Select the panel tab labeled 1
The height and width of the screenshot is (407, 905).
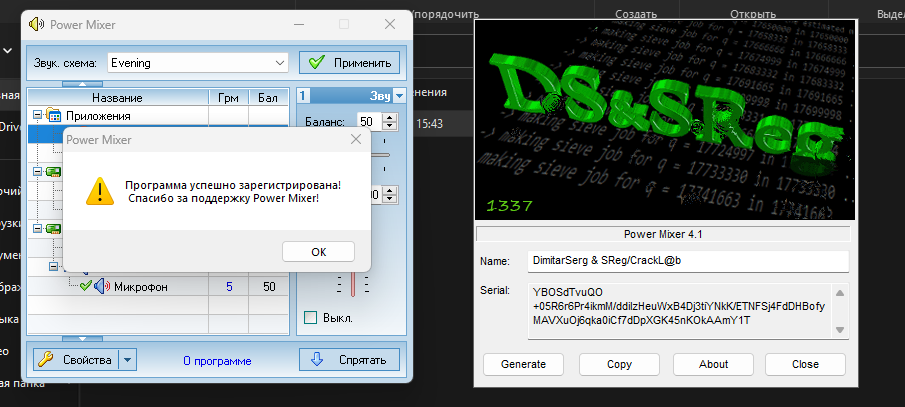pyautogui.click(x=303, y=96)
